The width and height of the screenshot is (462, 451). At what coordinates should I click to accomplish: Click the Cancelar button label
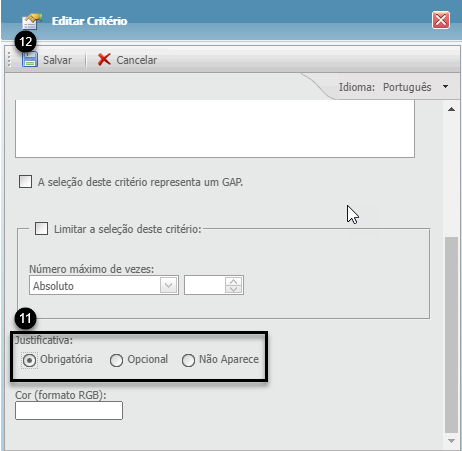pos(137,60)
